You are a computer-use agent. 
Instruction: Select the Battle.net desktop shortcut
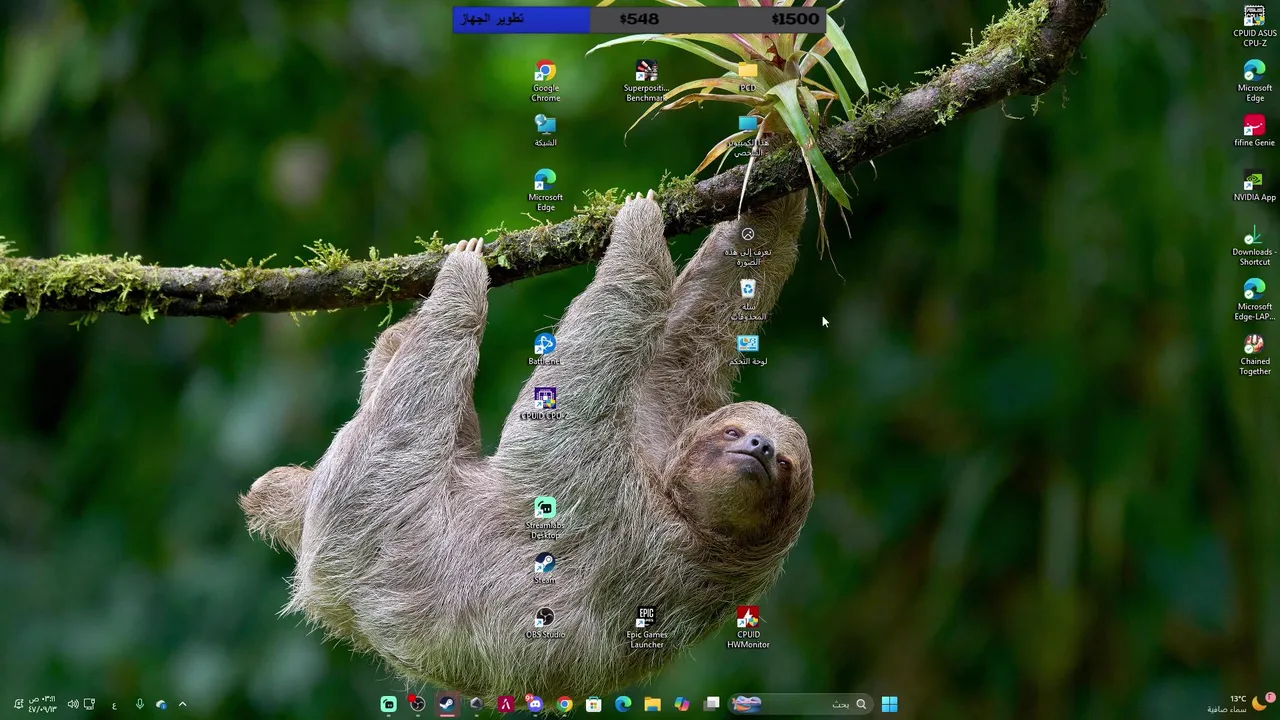click(x=545, y=350)
